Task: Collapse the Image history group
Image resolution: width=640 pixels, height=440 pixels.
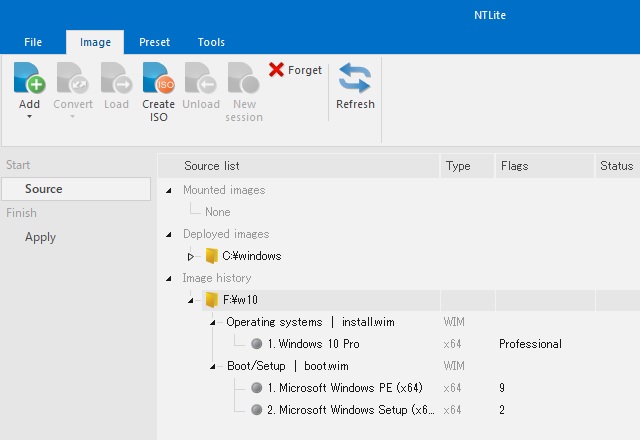Action: point(169,278)
